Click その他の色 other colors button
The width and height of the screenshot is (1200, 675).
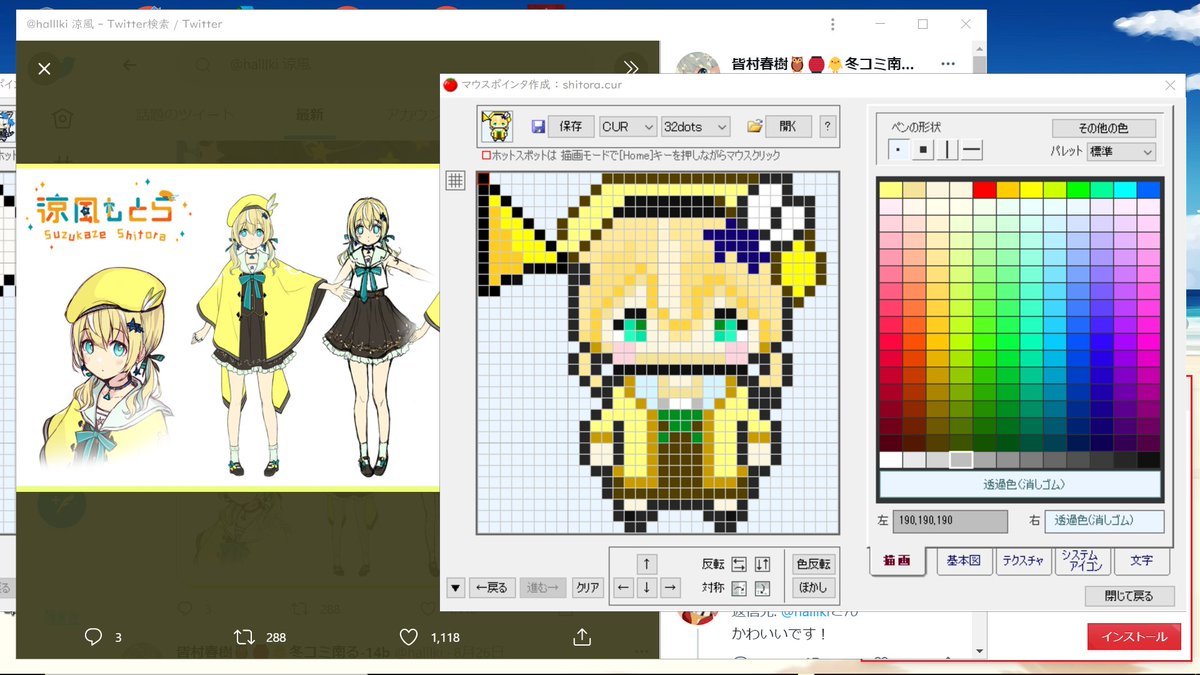point(1103,128)
